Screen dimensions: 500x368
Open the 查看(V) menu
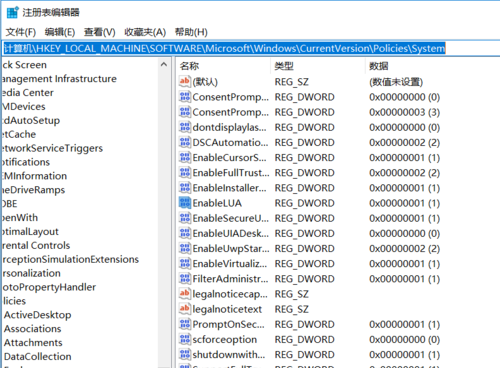pos(100,32)
